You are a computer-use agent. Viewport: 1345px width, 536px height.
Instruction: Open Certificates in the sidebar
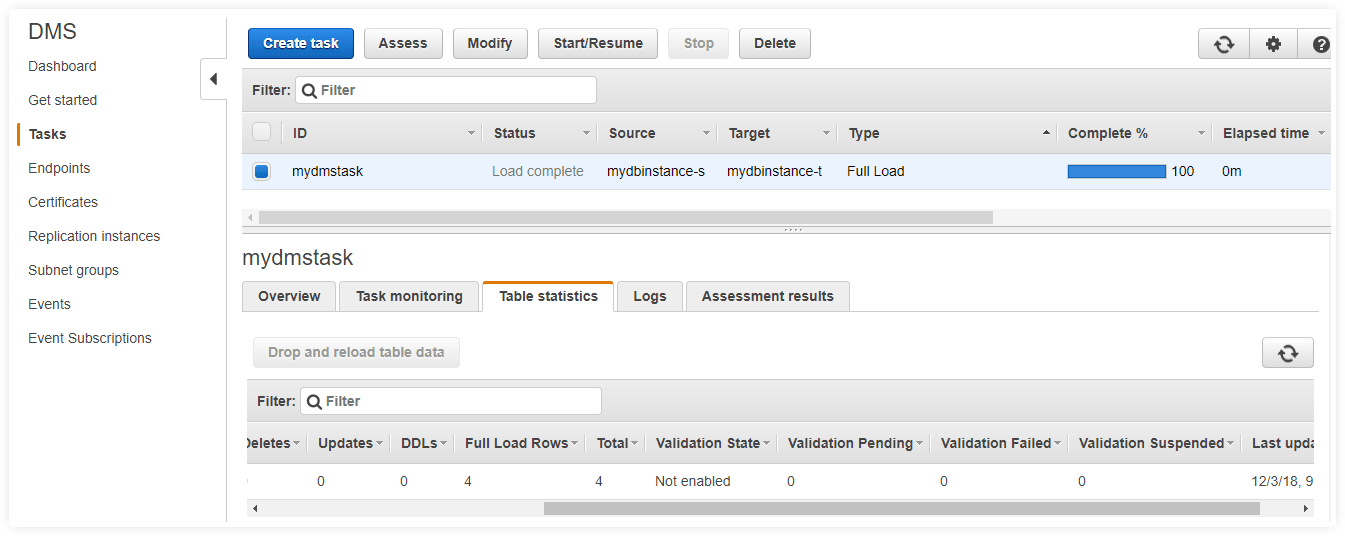pos(63,202)
